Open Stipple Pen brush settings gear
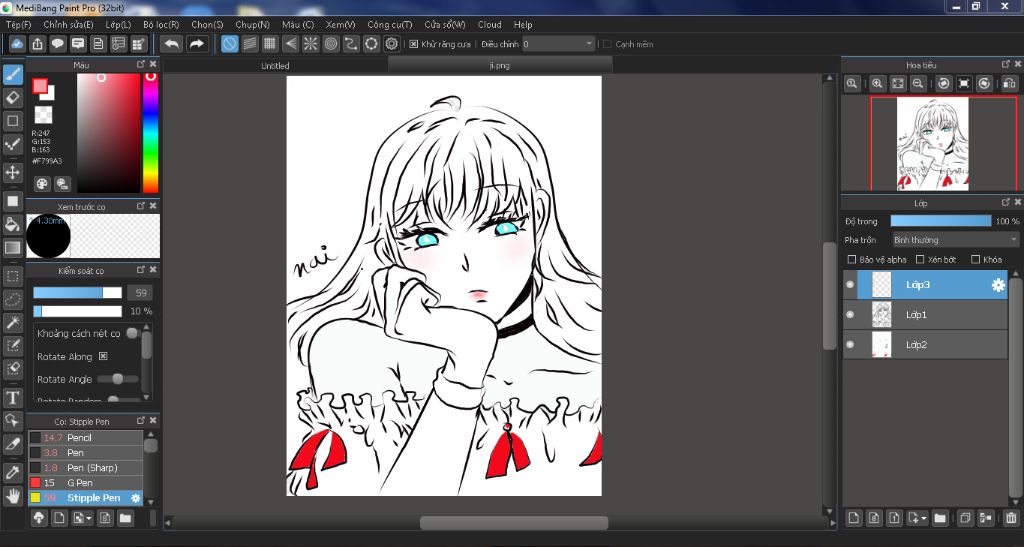Viewport: 1024px width, 547px height. point(136,498)
